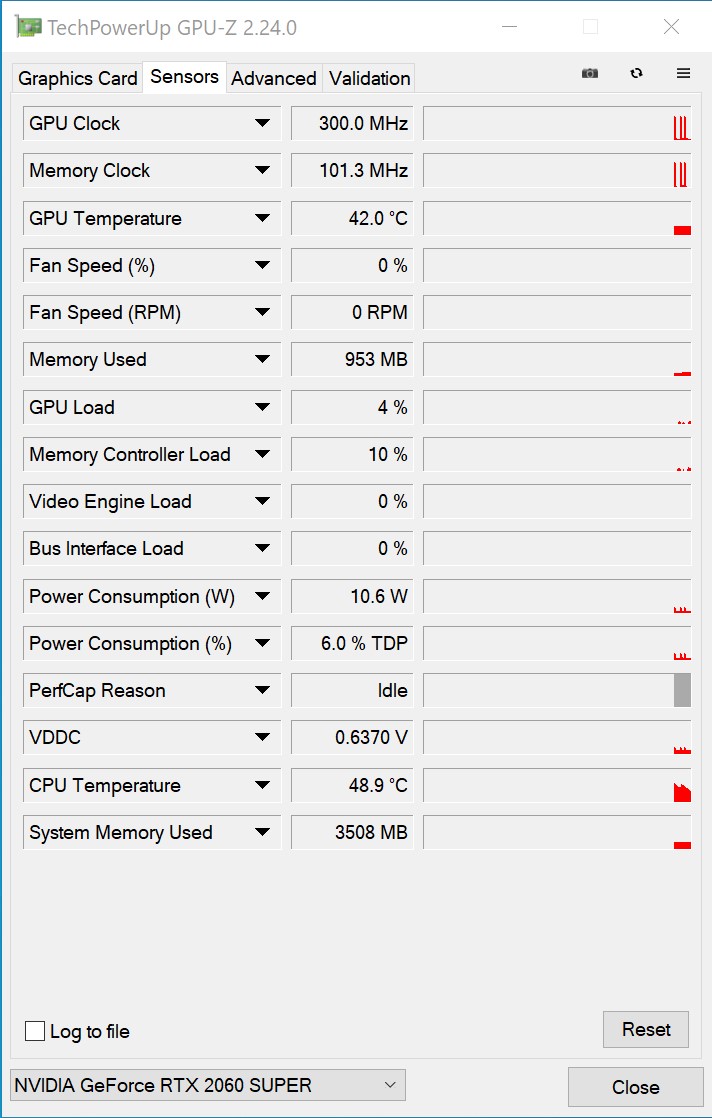
Task: Click the GPU Clock history graph
Action: [557, 123]
